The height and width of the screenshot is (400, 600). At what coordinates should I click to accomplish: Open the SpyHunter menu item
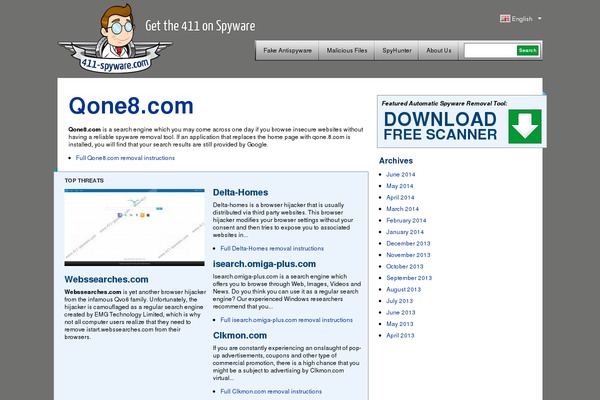click(x=397, y=51)
